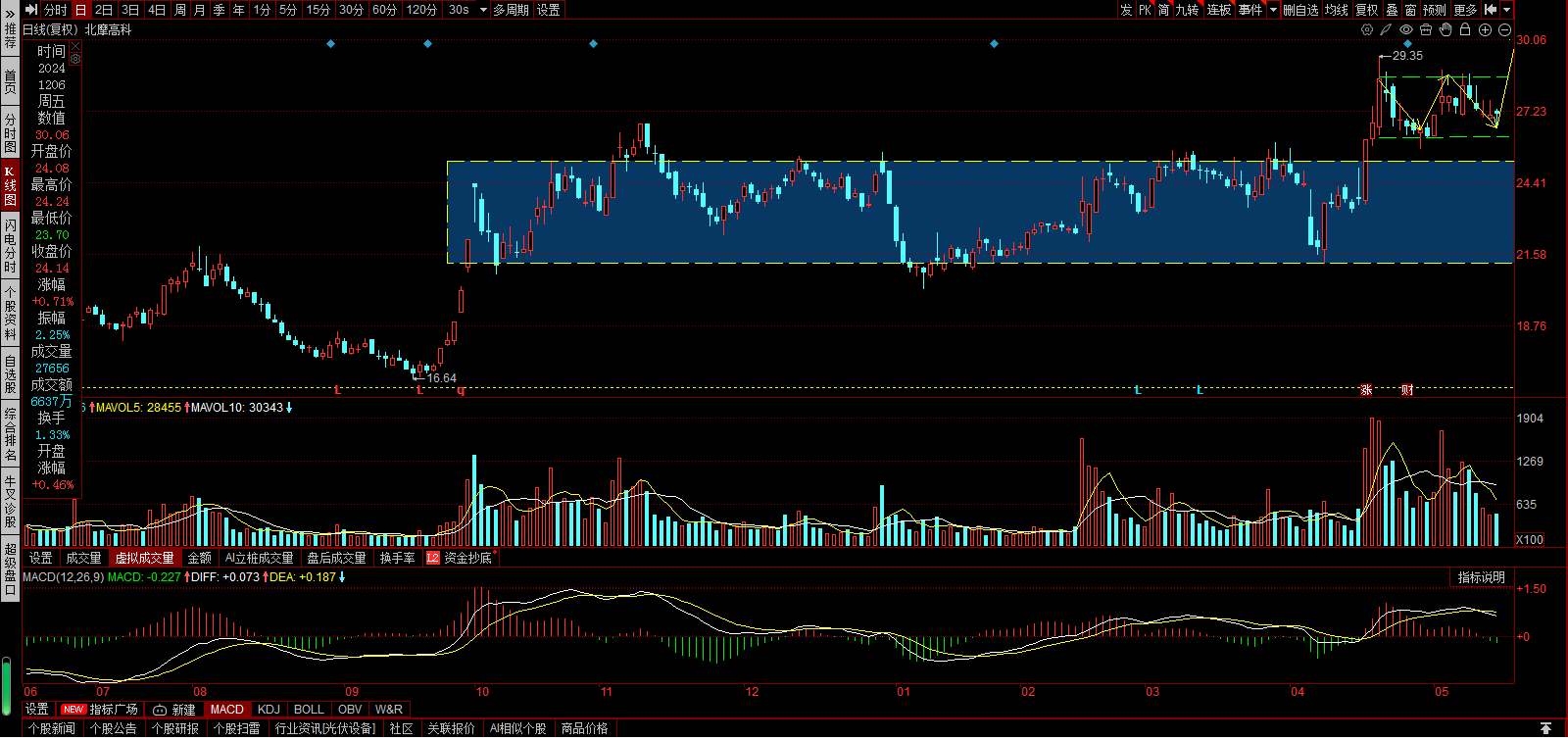Open small gear under info panel close

pyautogui.click(x=75, y=59)
